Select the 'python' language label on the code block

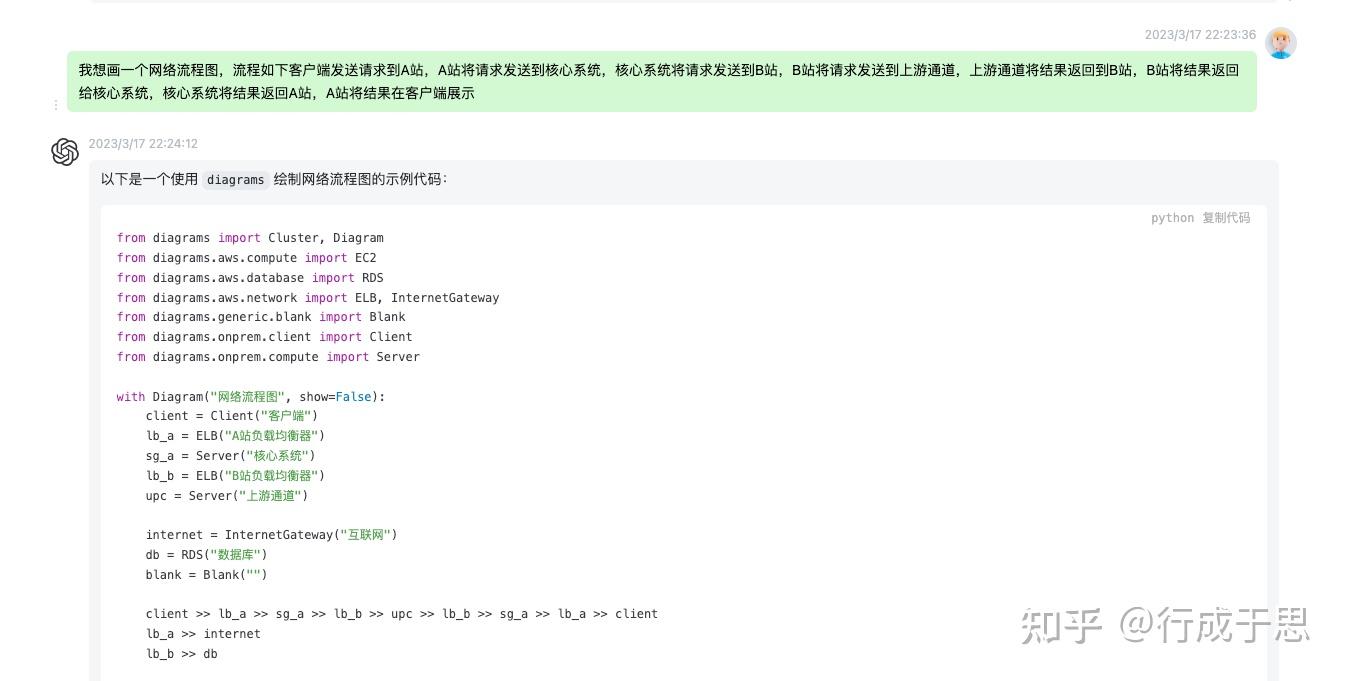coord(1172,218)
